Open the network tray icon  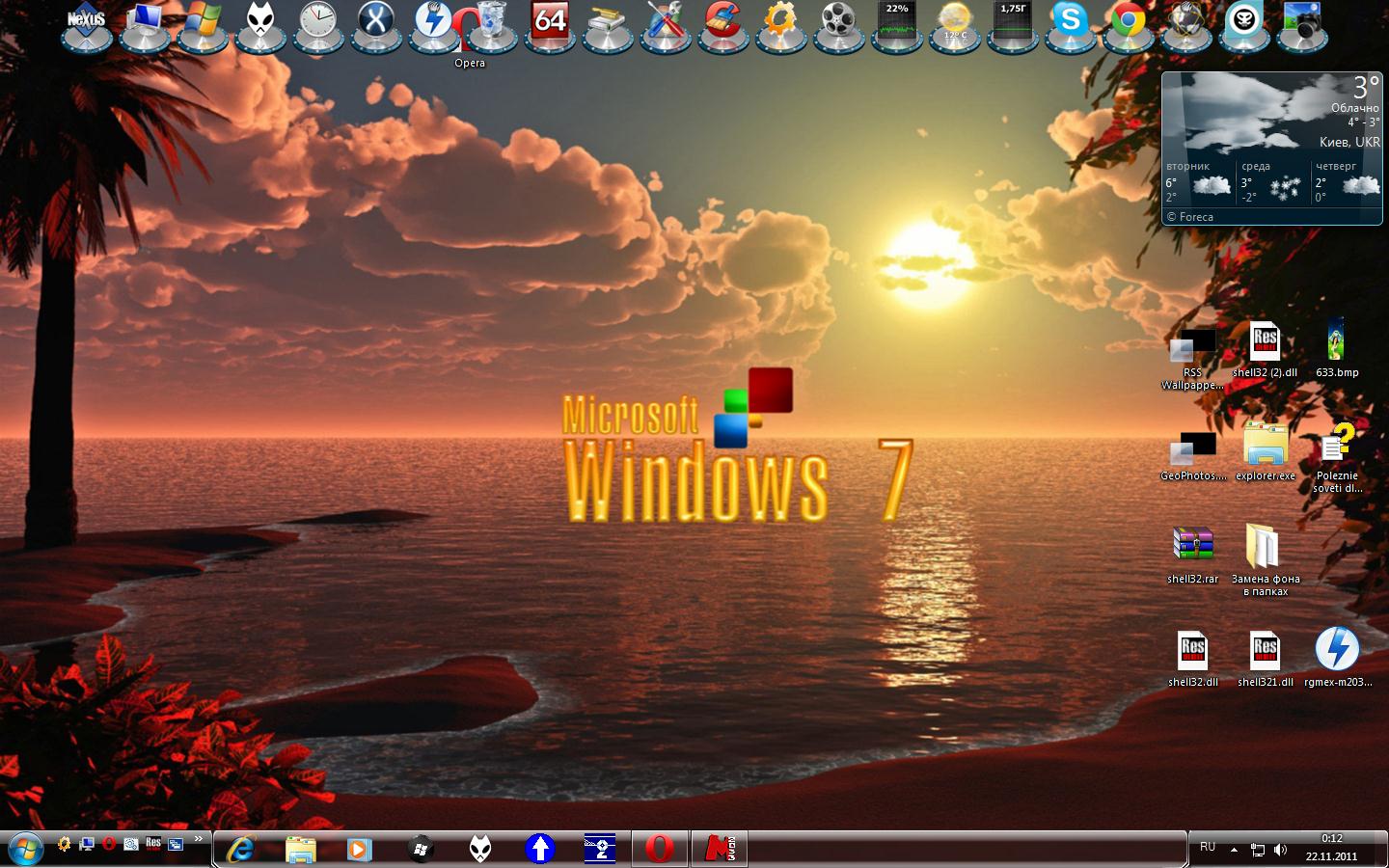tap(1258, 850)
